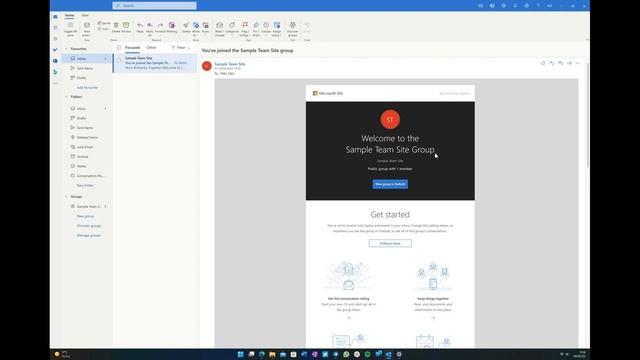This screenshot has width=640, height=360.
Task: Collapse the Folders section
Action: pos(66,97)
